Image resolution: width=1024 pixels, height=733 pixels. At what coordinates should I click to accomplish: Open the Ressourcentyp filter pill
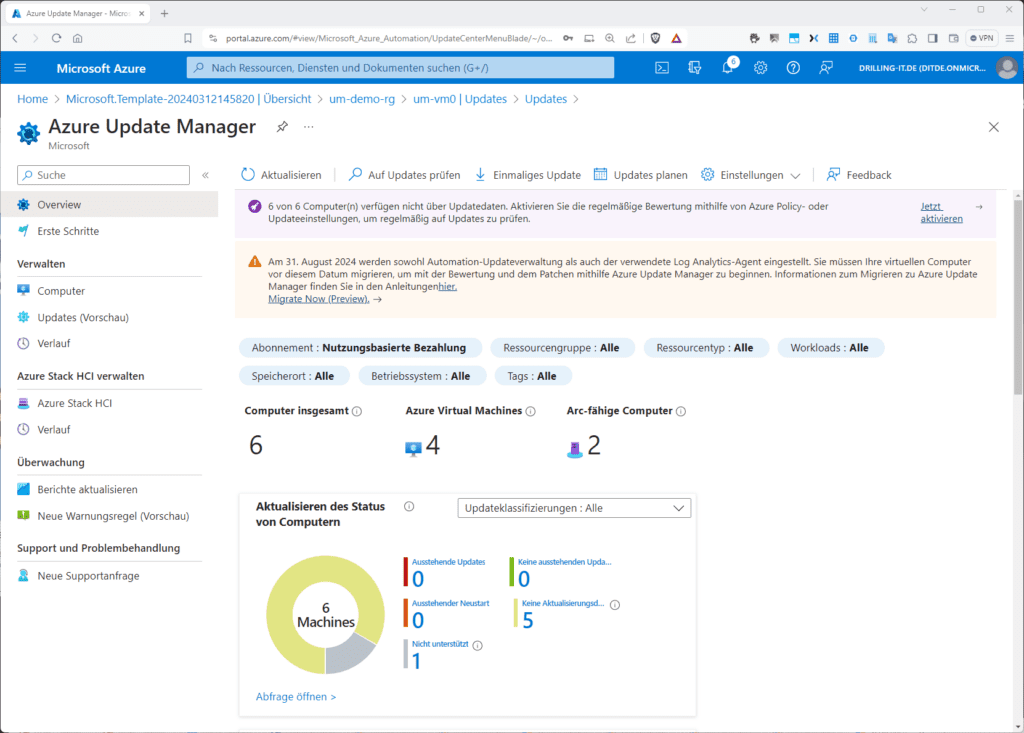705,348
